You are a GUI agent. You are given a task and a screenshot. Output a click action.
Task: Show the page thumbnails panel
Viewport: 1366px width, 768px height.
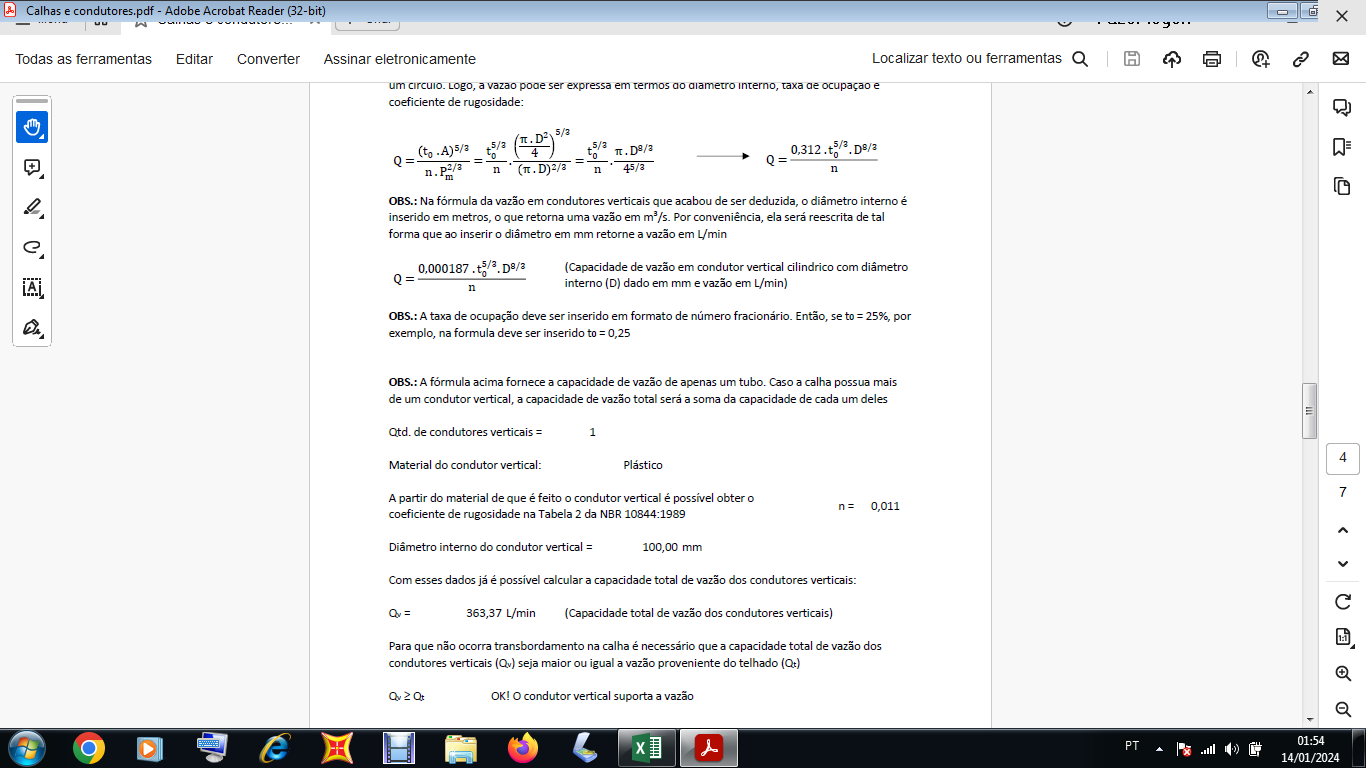point(1342,186)
